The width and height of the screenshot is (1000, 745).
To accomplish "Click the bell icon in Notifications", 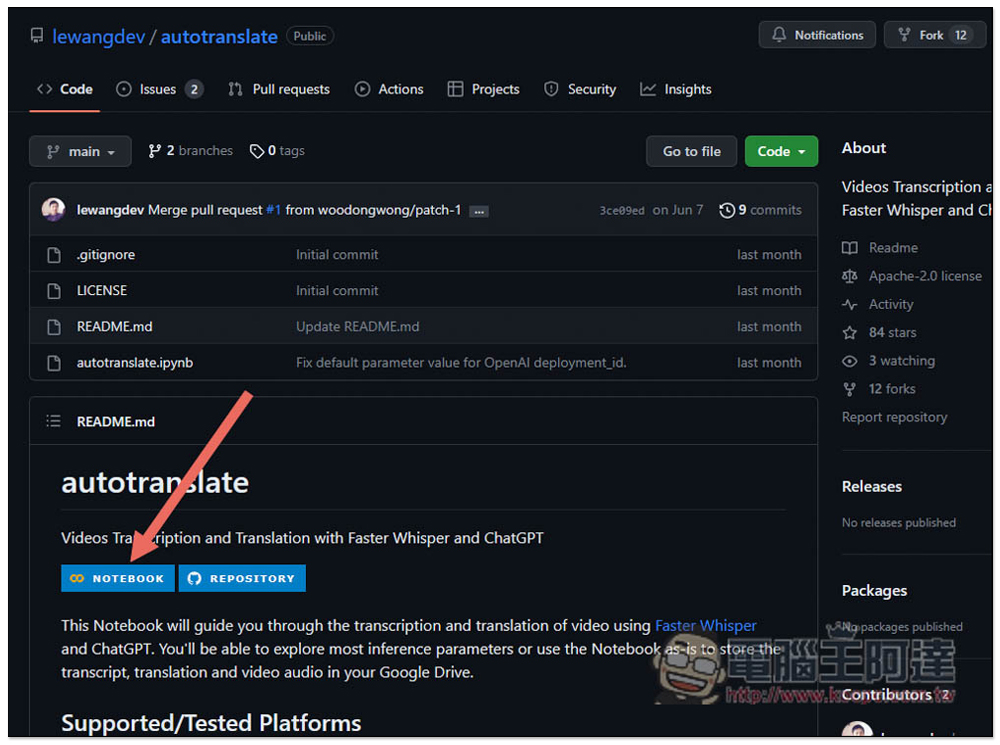I will [x=779, y=34].
